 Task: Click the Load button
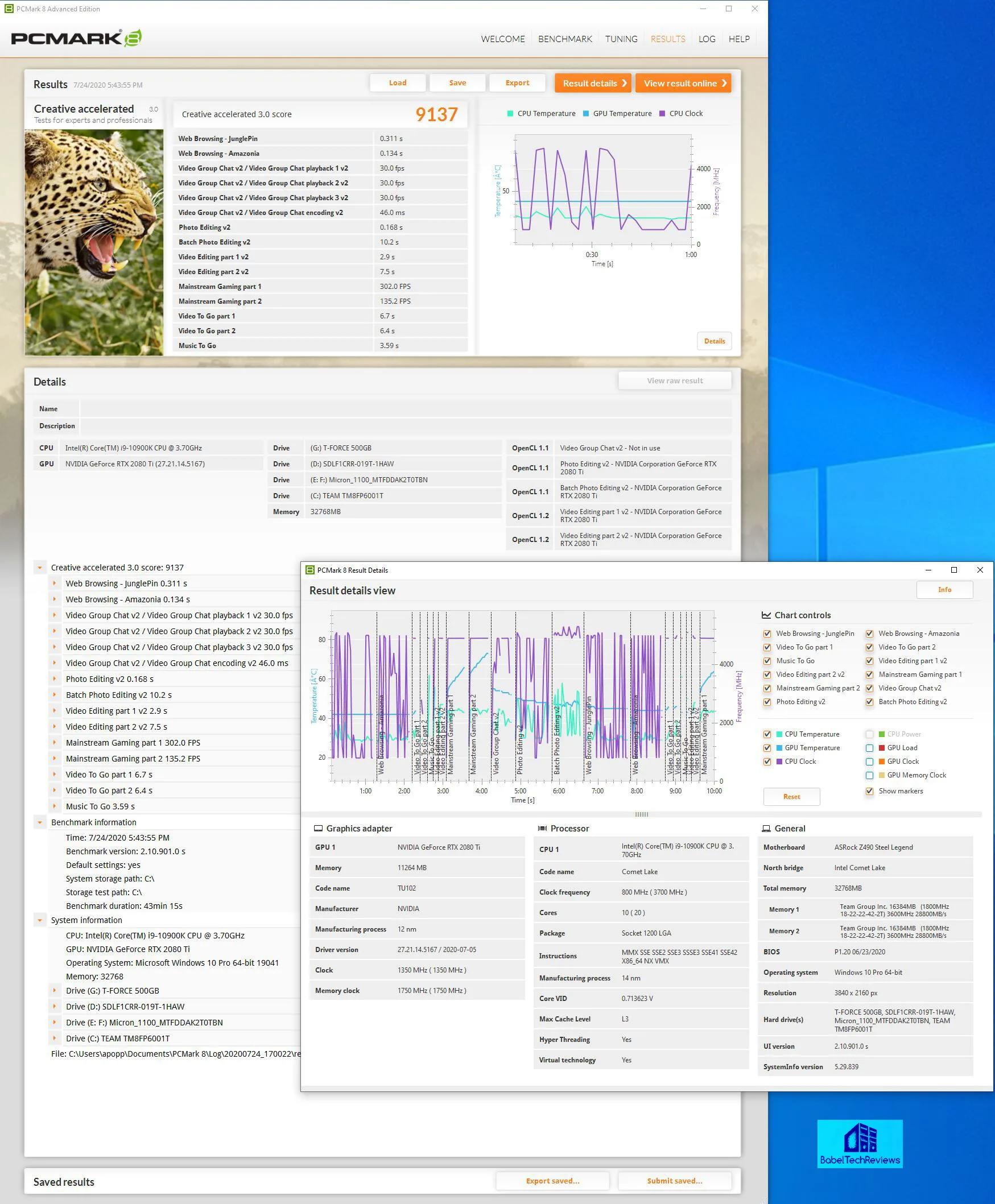point(398,83)
